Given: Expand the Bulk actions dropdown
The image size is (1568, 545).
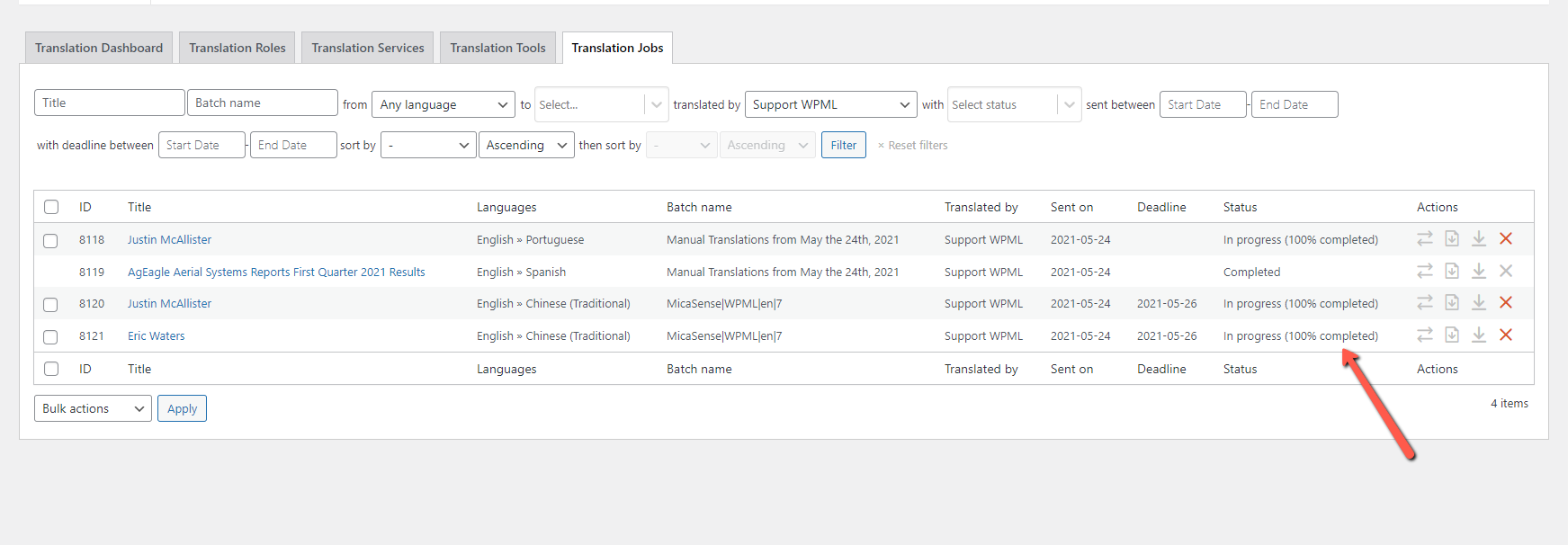Looking at the screenshot, I should 93,408.
